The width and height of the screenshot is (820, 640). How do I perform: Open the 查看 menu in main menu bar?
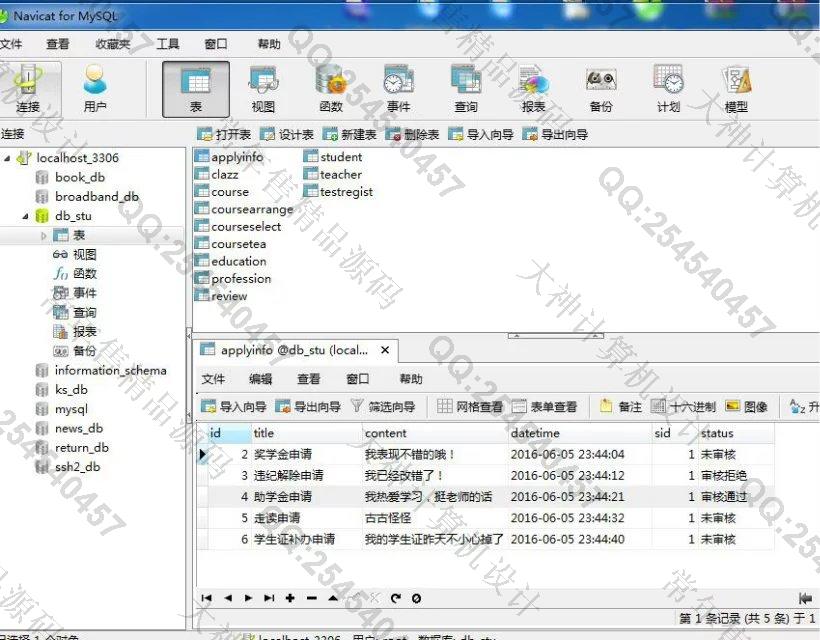click(x=58, y=44)
